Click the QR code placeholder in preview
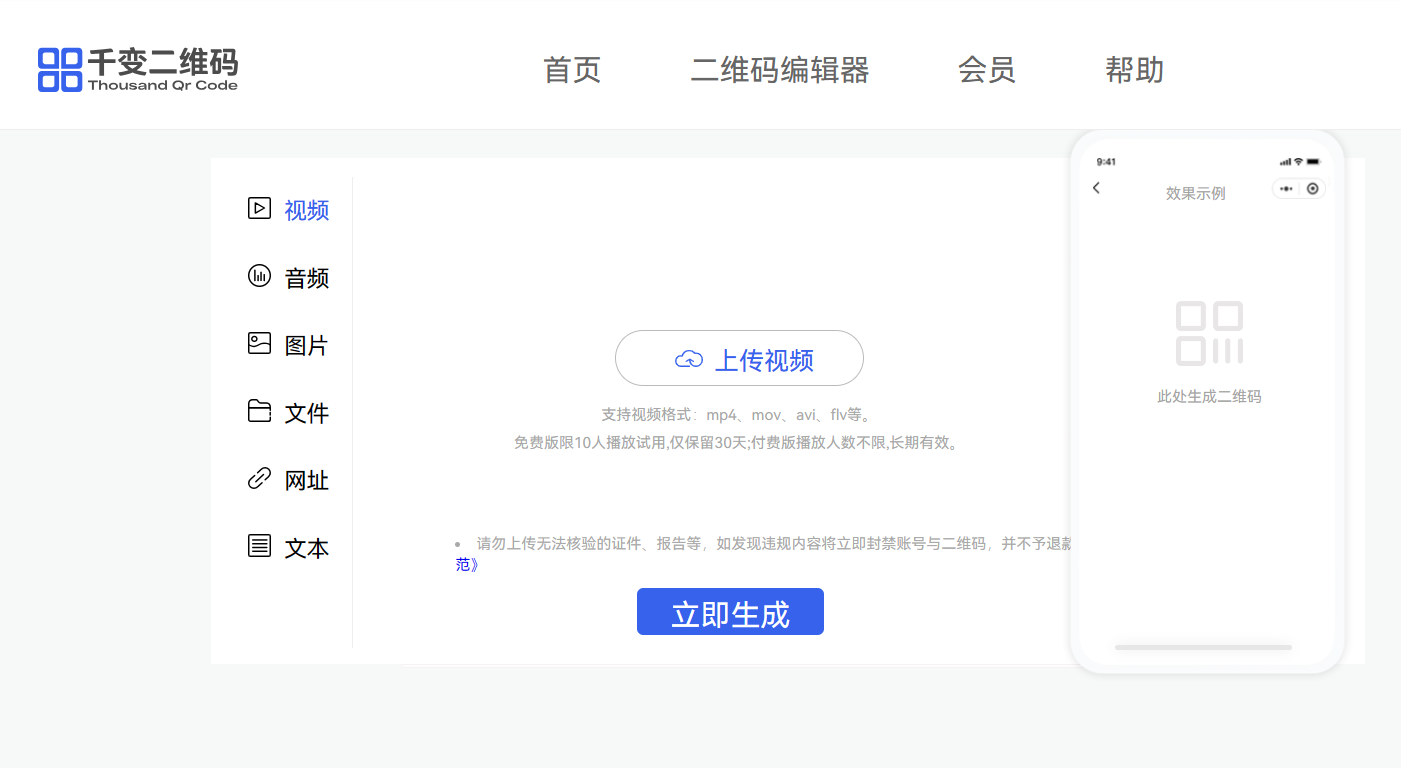This screenshot has height=777, width=1401. (x=1209, y=334)
